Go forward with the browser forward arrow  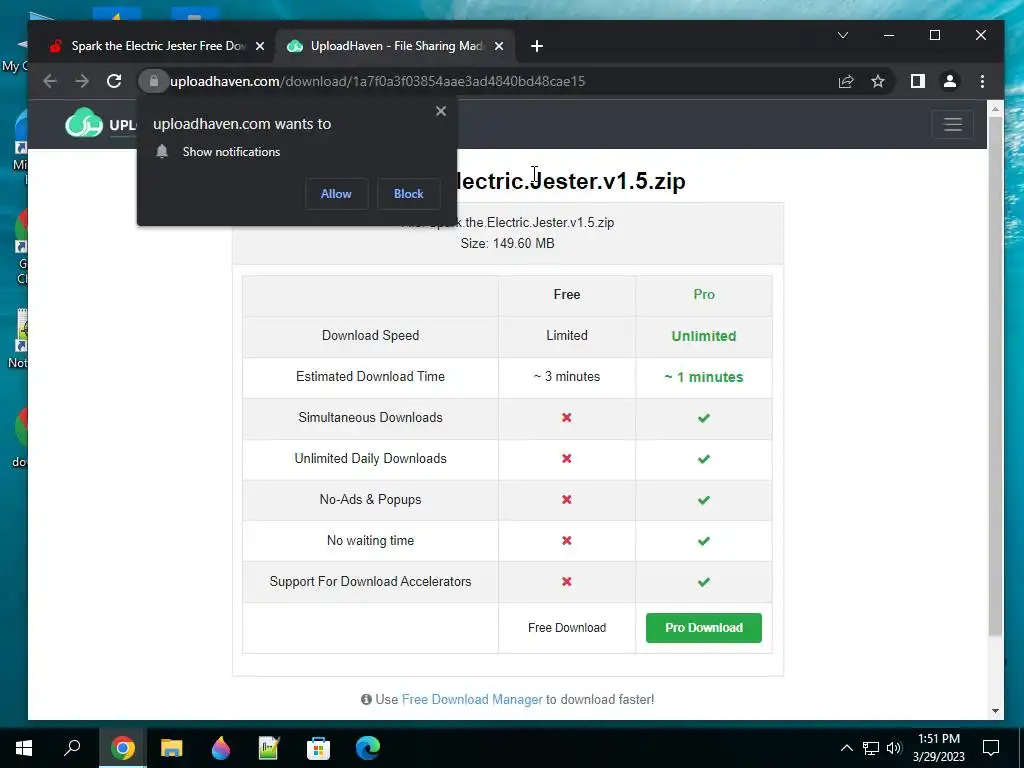coord(82,81)
